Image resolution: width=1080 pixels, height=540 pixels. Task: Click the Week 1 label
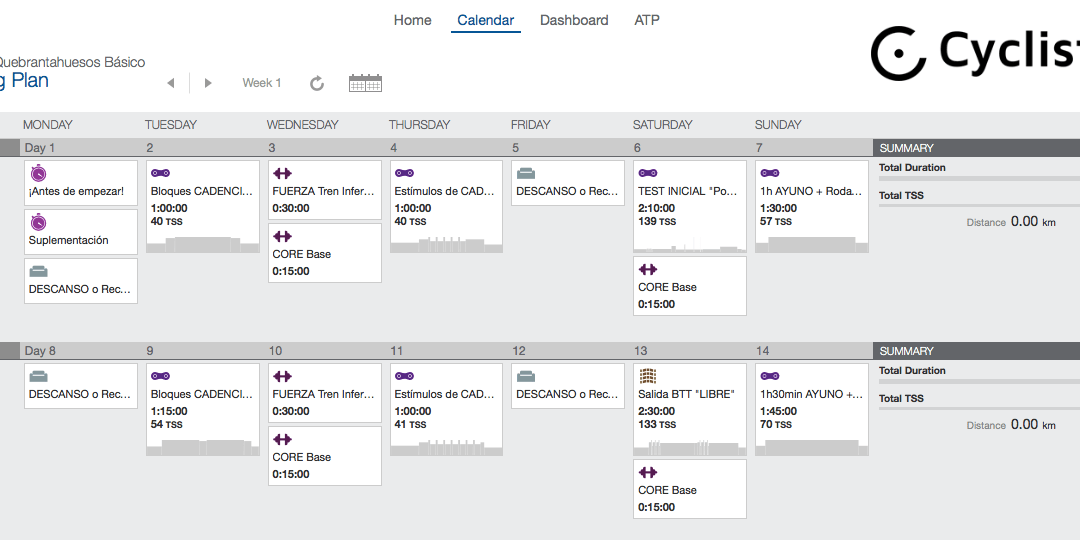point(262,83)
